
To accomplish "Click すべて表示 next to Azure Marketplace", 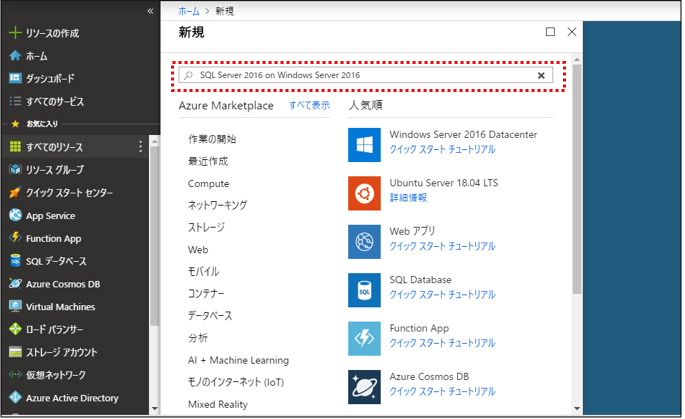I will point(310,105).
